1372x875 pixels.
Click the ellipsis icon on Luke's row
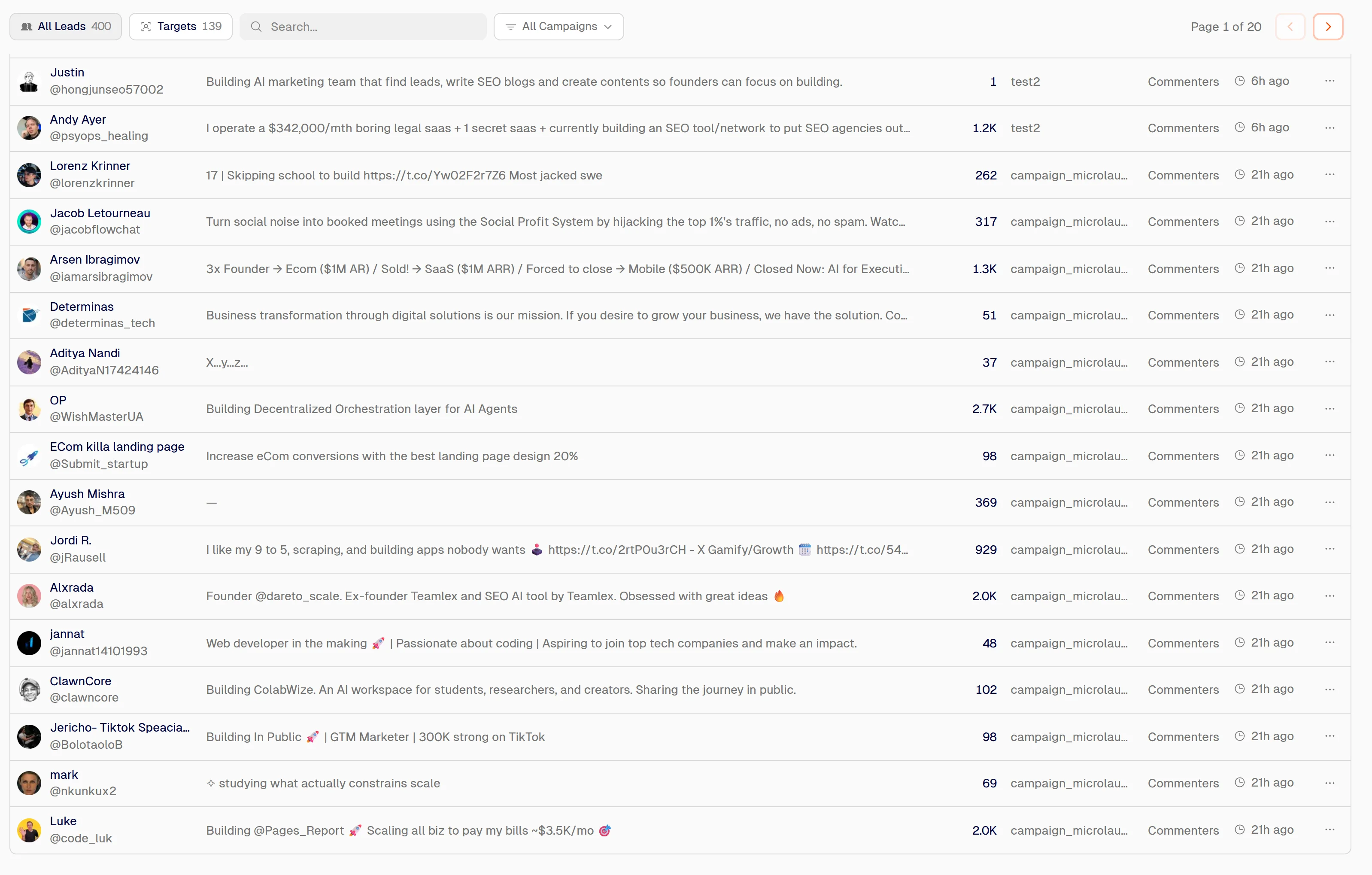click(1329, 829)
